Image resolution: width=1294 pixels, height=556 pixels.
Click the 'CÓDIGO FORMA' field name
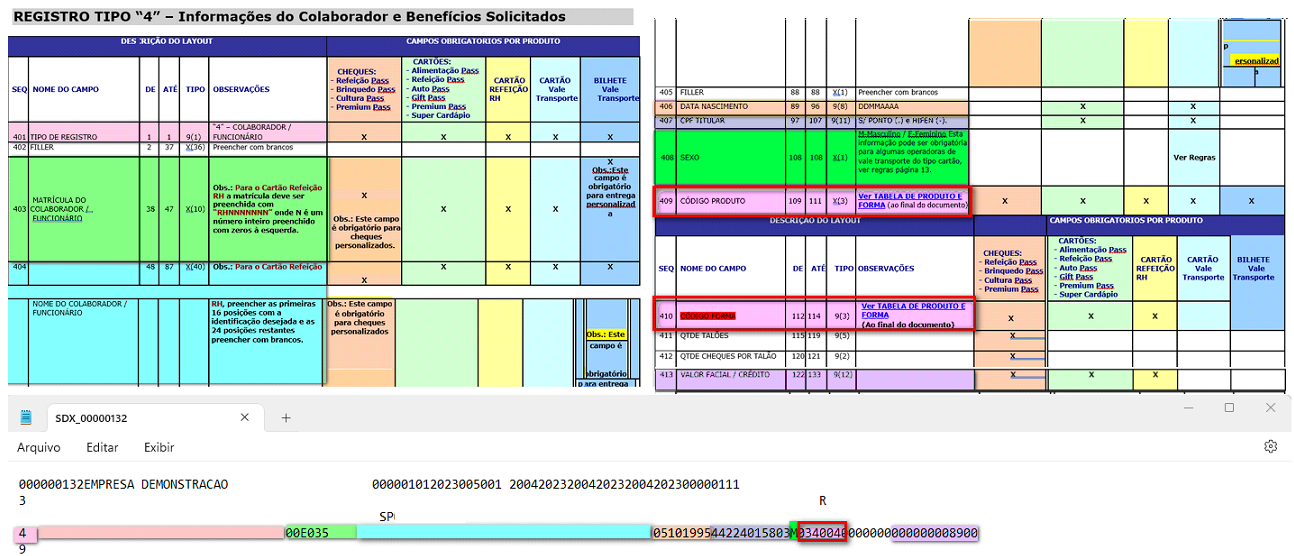[707, 315]
